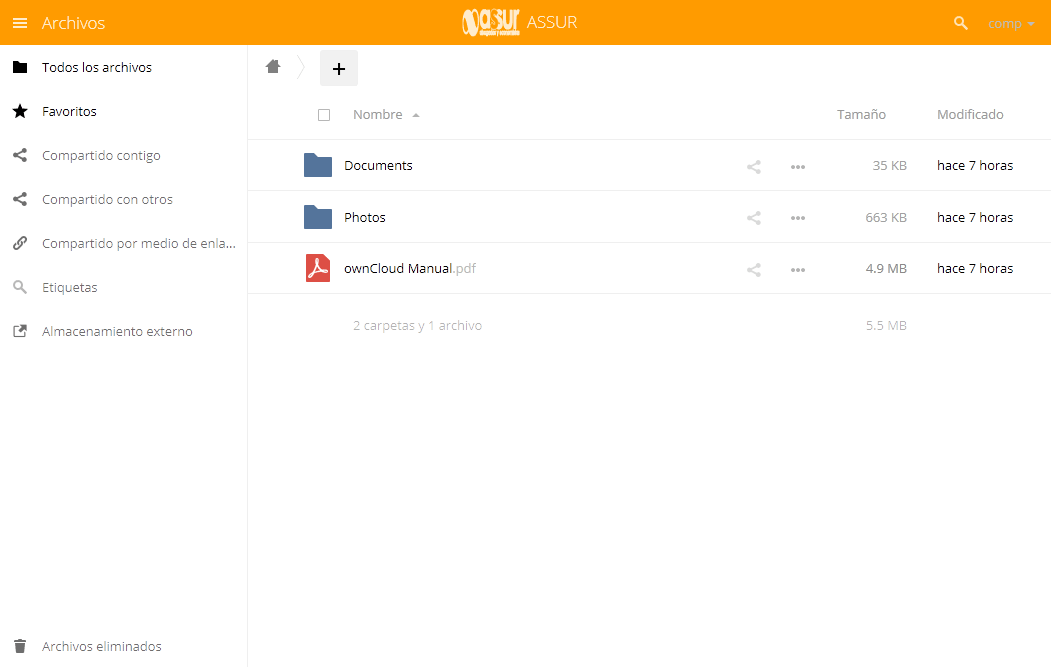
Task: Share the Documents folder
Action: coord(754,167)
